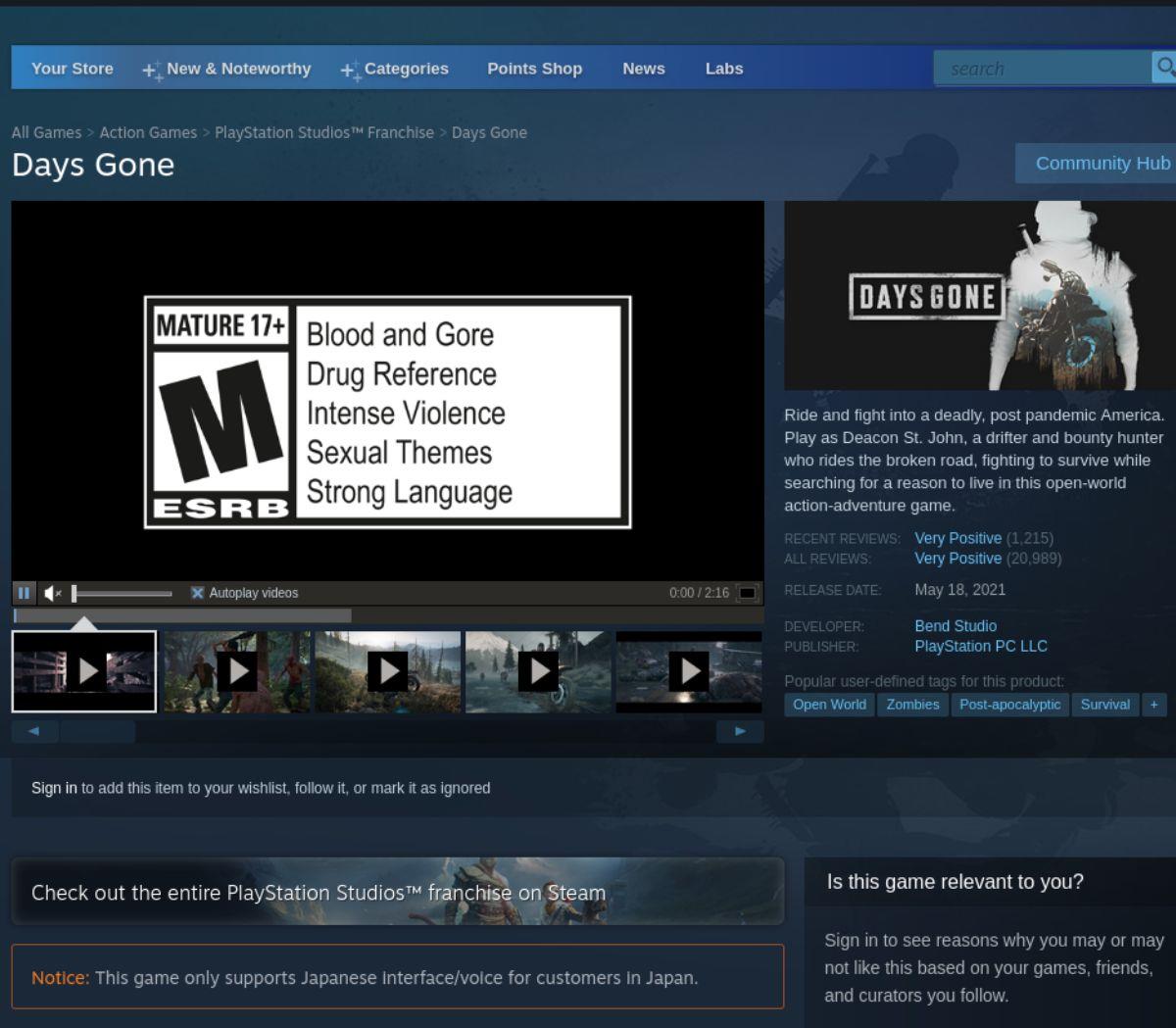Expand more tags with the + button

tap(1154, 704)
